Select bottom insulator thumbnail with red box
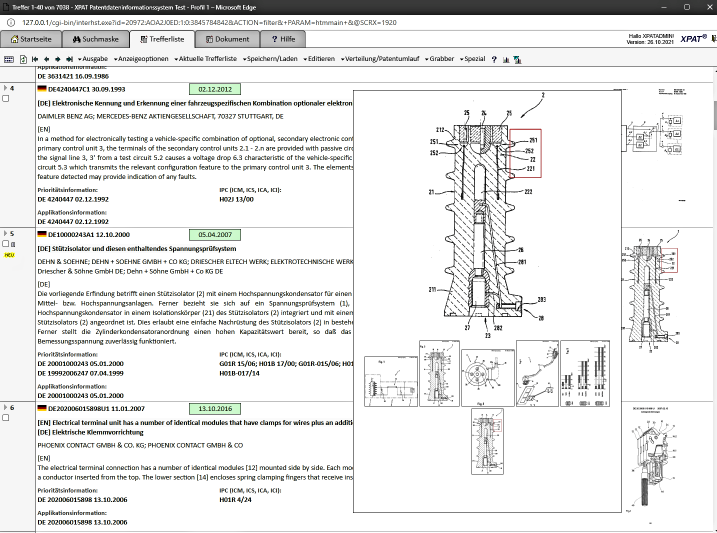The image size is (717, 533). tap(487, 441)
